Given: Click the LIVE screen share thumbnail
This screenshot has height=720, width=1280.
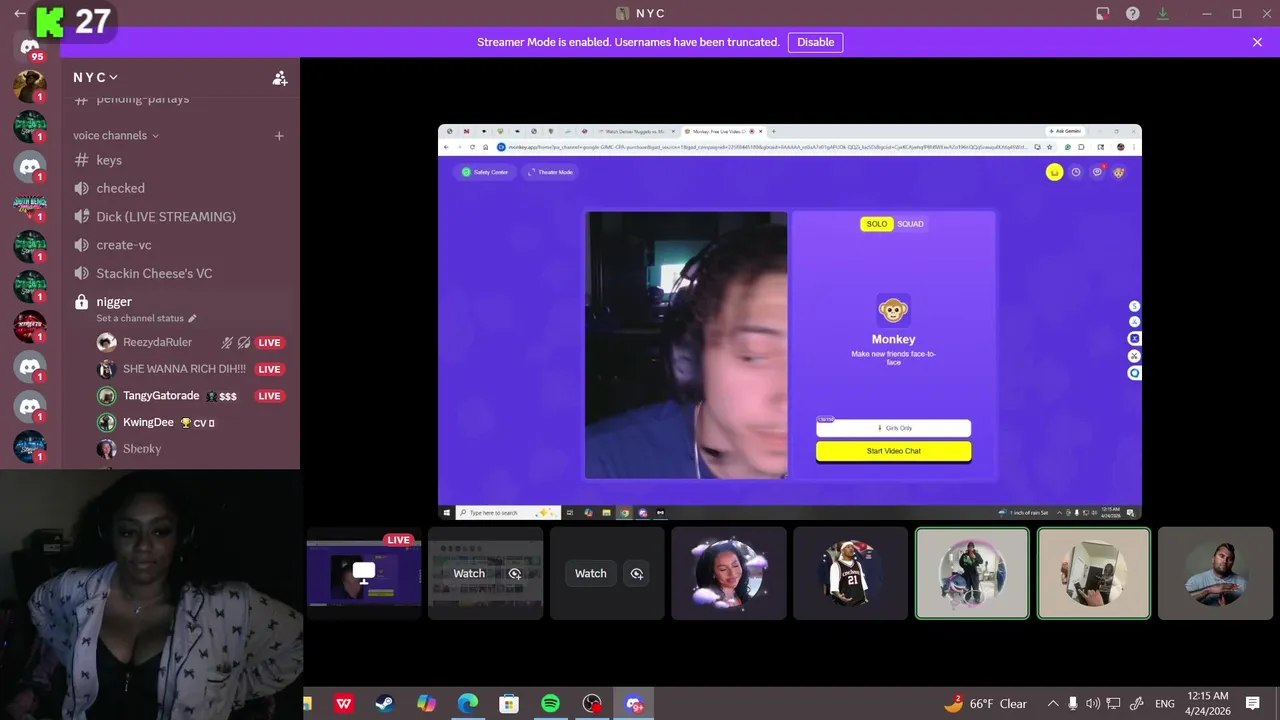Looking at the screenshot, I should (x=364, y=574).
